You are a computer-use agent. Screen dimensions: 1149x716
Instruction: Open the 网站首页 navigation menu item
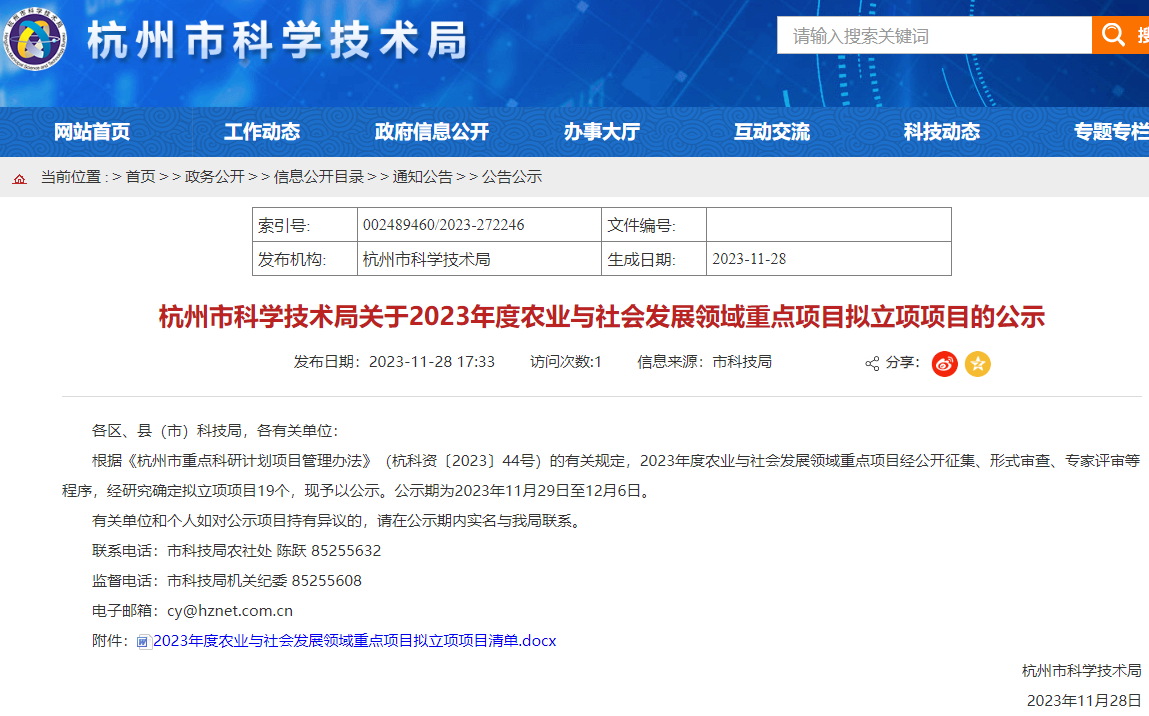pos(92,132)
